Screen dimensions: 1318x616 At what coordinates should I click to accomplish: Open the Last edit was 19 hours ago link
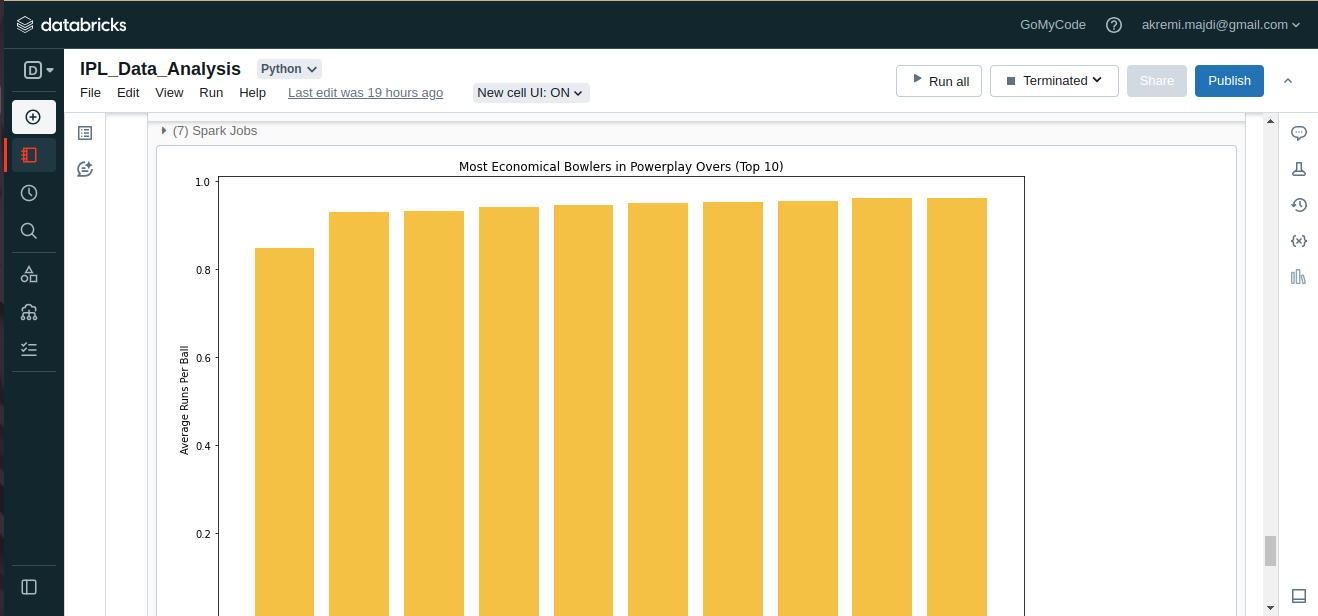coord(365,93)
